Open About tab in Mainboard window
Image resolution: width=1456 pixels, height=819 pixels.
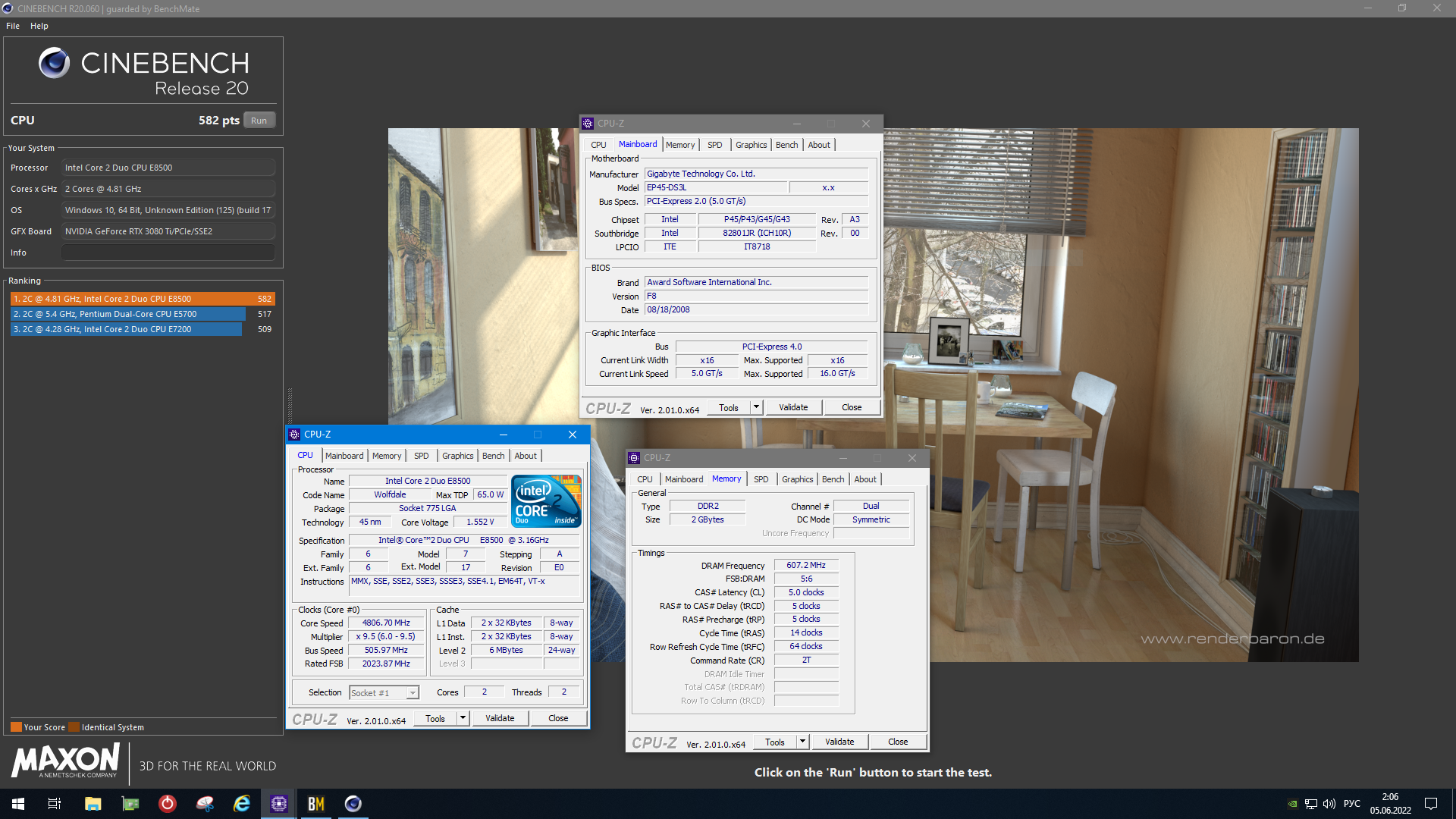click(819, 145)
